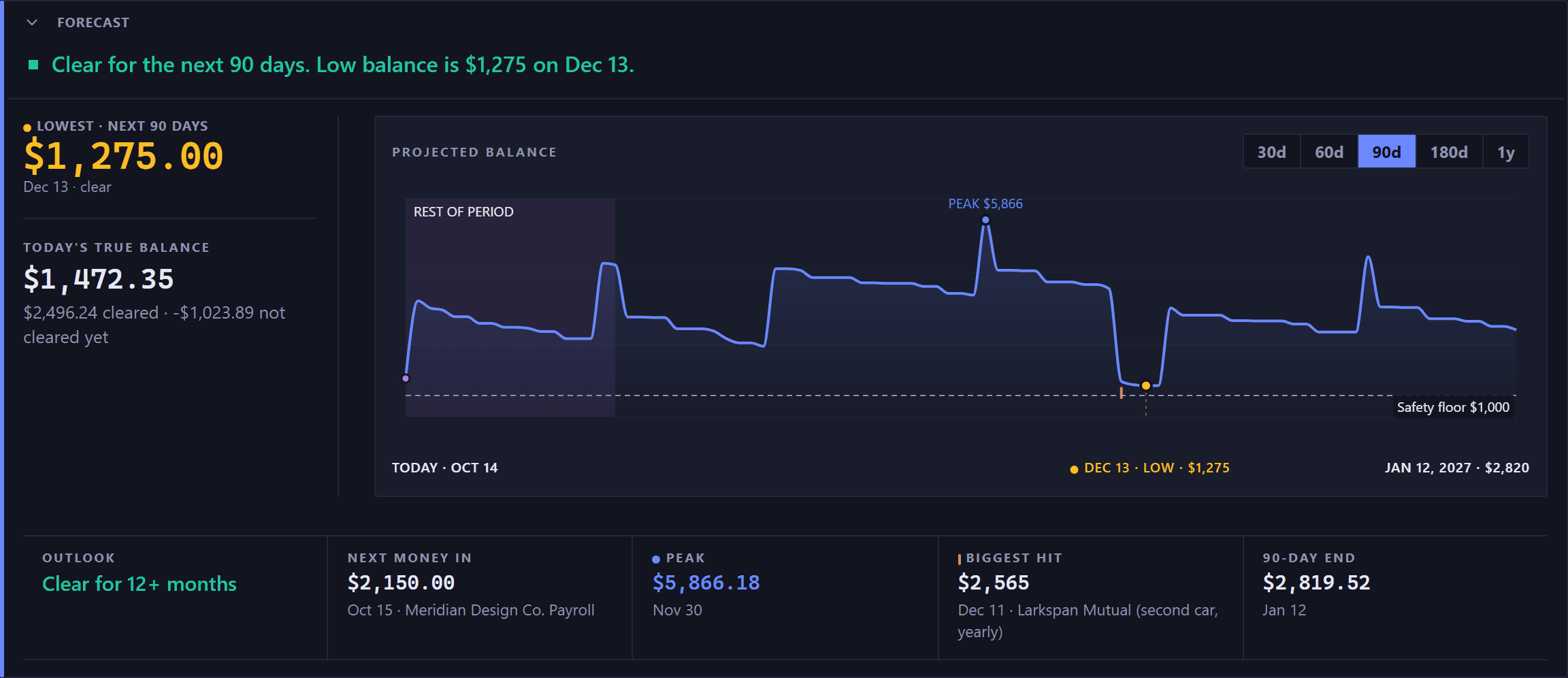Click the $5,866.18 peak value
The width and height of the screenshot is (1568, 678).
coord(706,583)
